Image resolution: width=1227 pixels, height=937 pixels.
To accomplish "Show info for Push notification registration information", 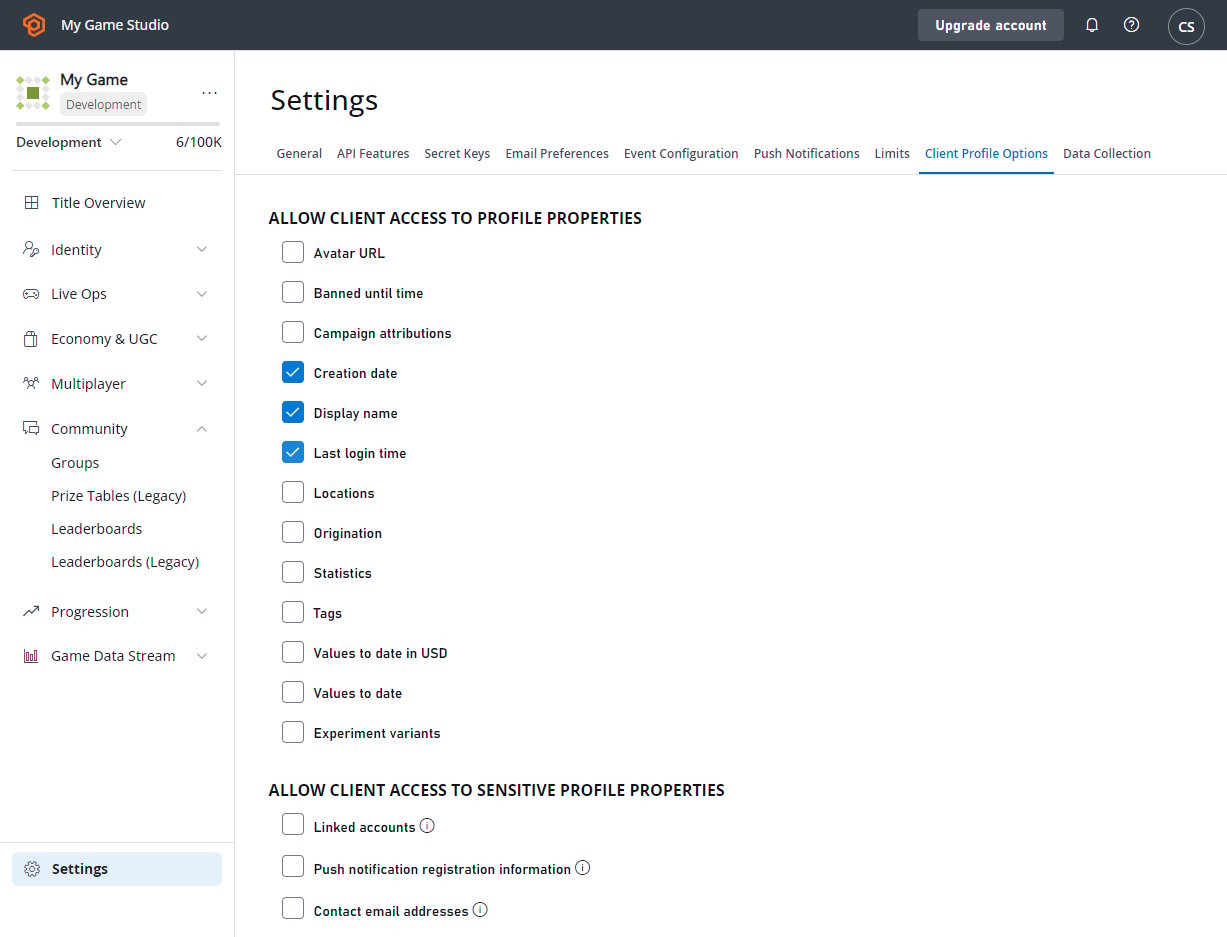I will [583, 868].
